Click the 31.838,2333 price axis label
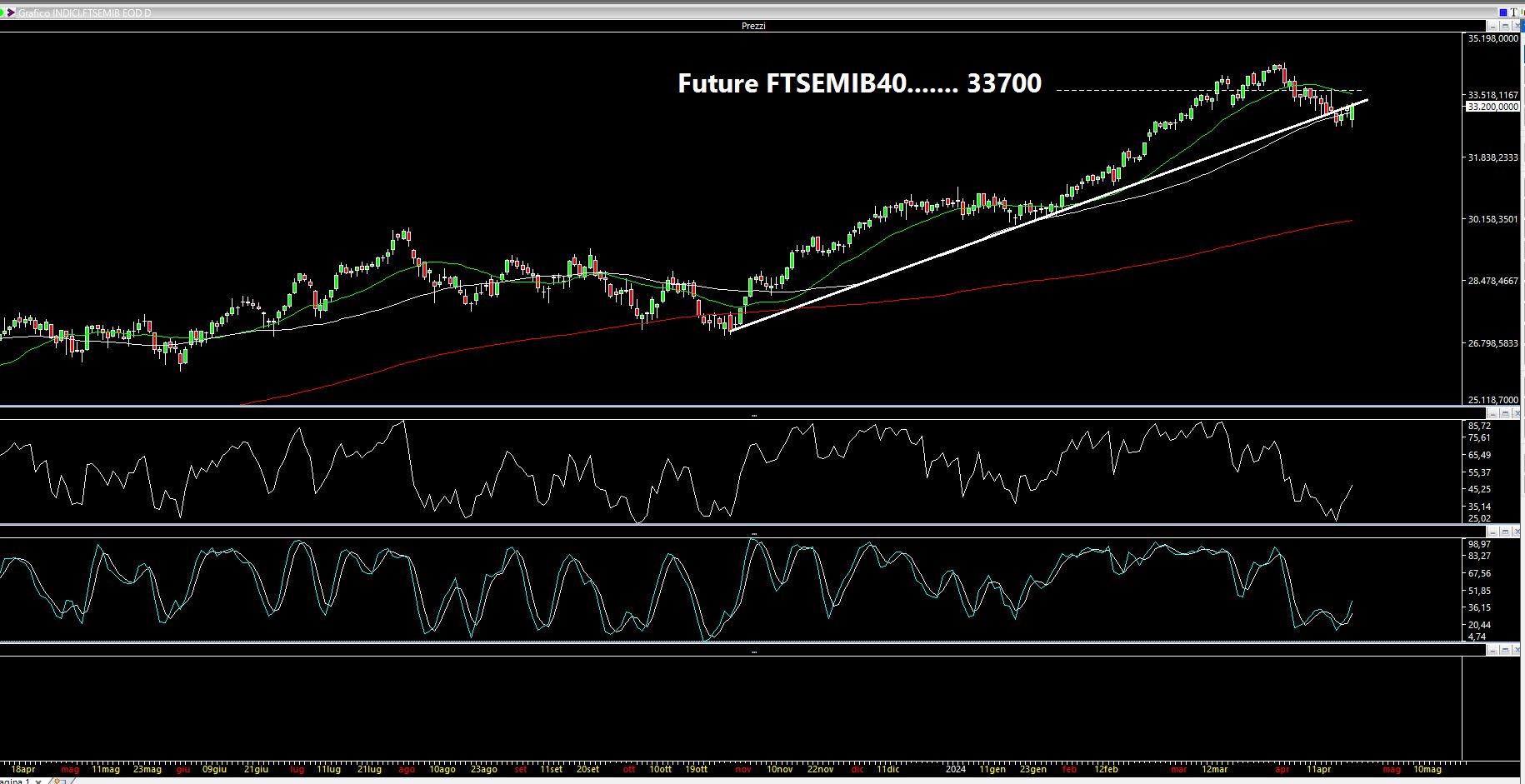This screenshot has width=1525, height=784. click(1492, 157)
